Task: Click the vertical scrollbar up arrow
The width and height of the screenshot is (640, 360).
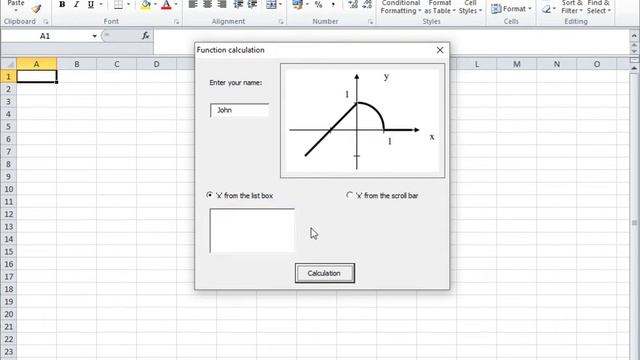Action: coord(634,69)
